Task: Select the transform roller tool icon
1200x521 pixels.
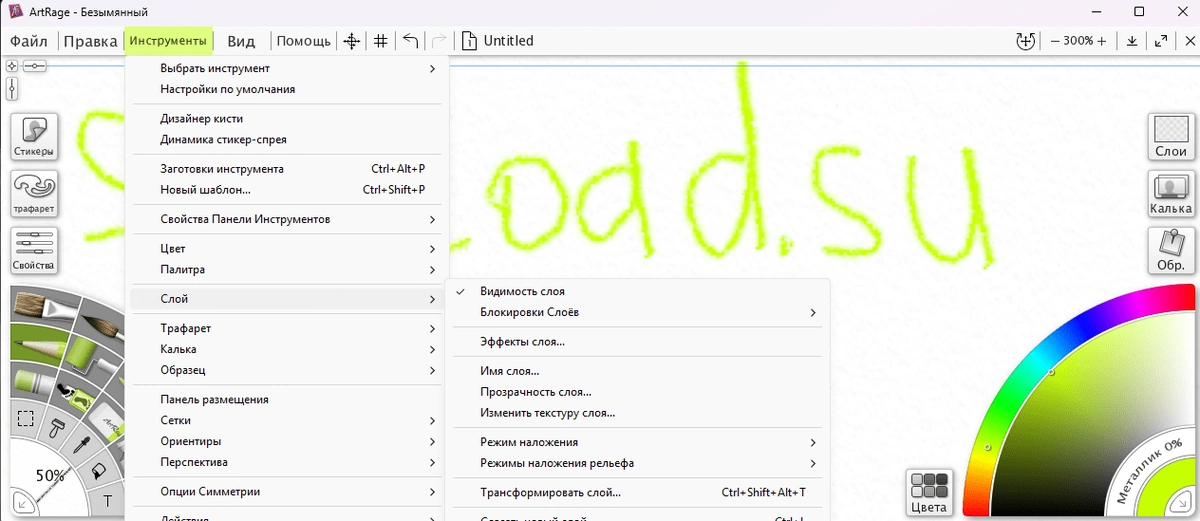Action: tap(58, 428)
